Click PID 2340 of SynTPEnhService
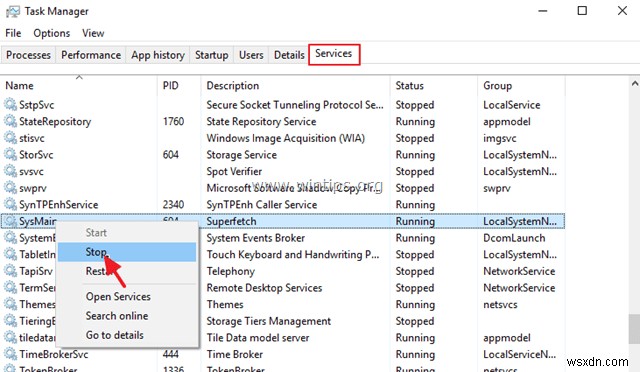This screenshot has width=640, height=372. tap(173, 205)
